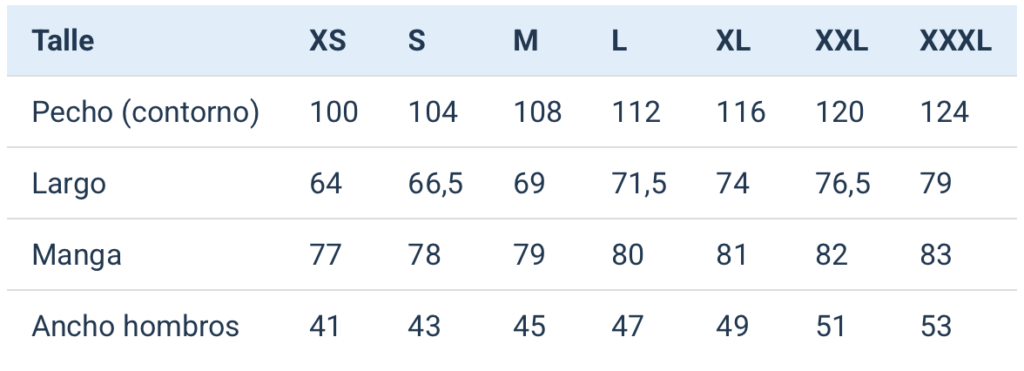1024x371 pixels.
Task: Click the Manga row label
Action: 76,255
